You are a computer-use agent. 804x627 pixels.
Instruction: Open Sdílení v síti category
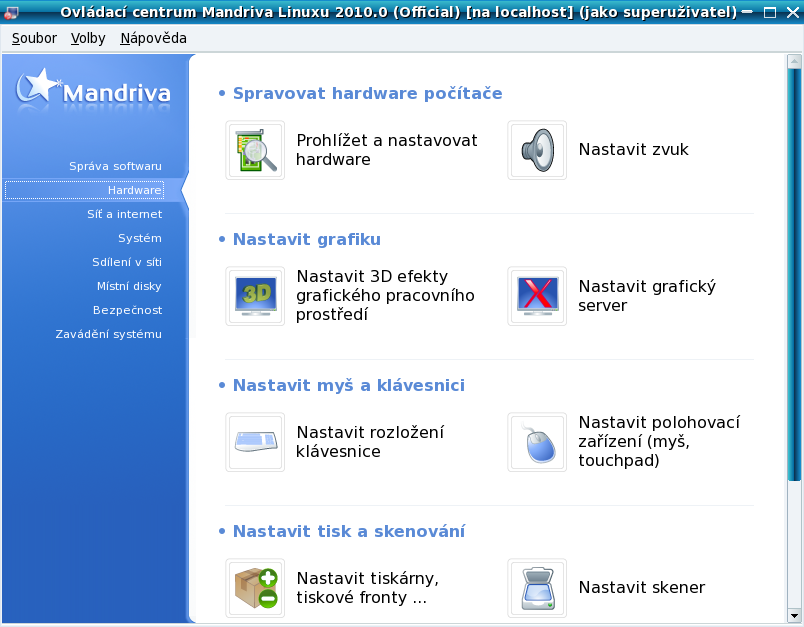127,262
